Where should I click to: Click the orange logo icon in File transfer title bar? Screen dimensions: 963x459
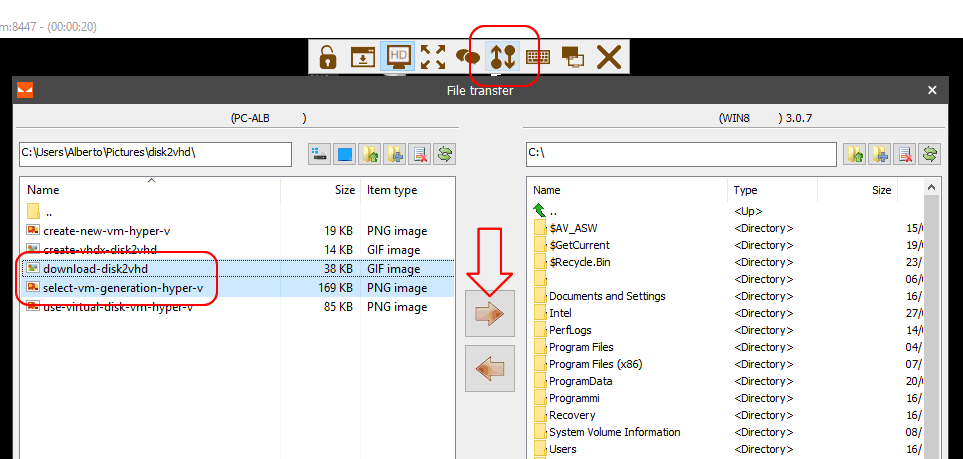click(25, 90)
